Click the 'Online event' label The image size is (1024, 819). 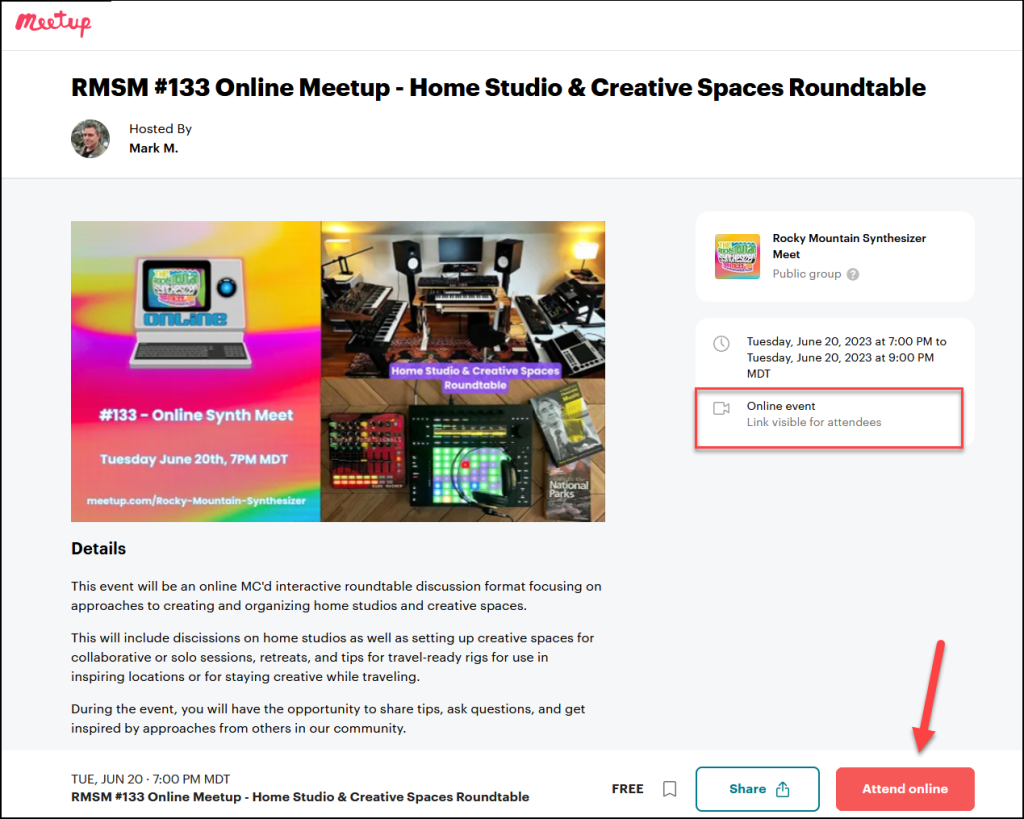coord(781,406)
